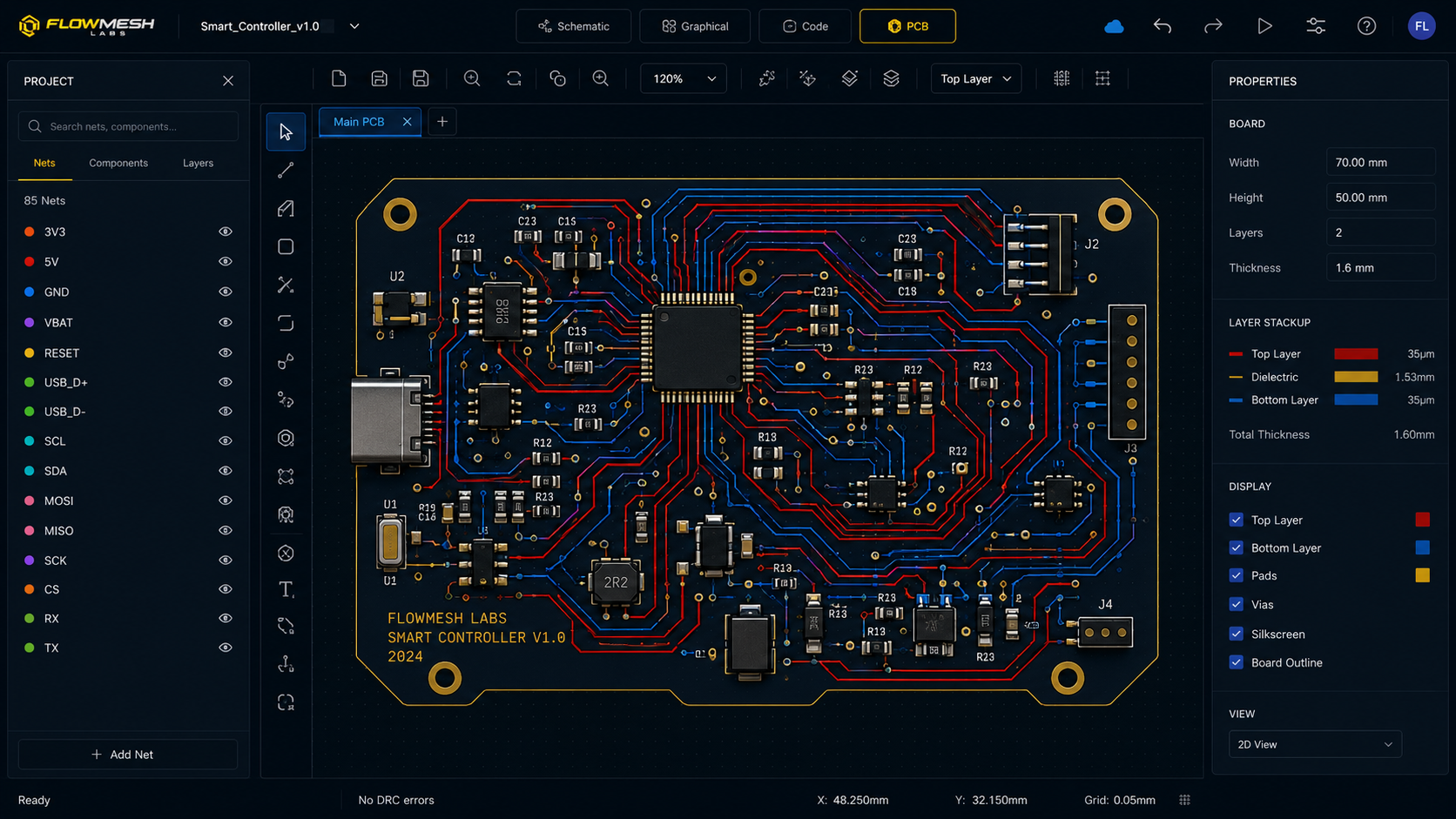Open the Layers tab in Project panel
The height and width of the screenshot is (819, 1456).
[198, 163]
